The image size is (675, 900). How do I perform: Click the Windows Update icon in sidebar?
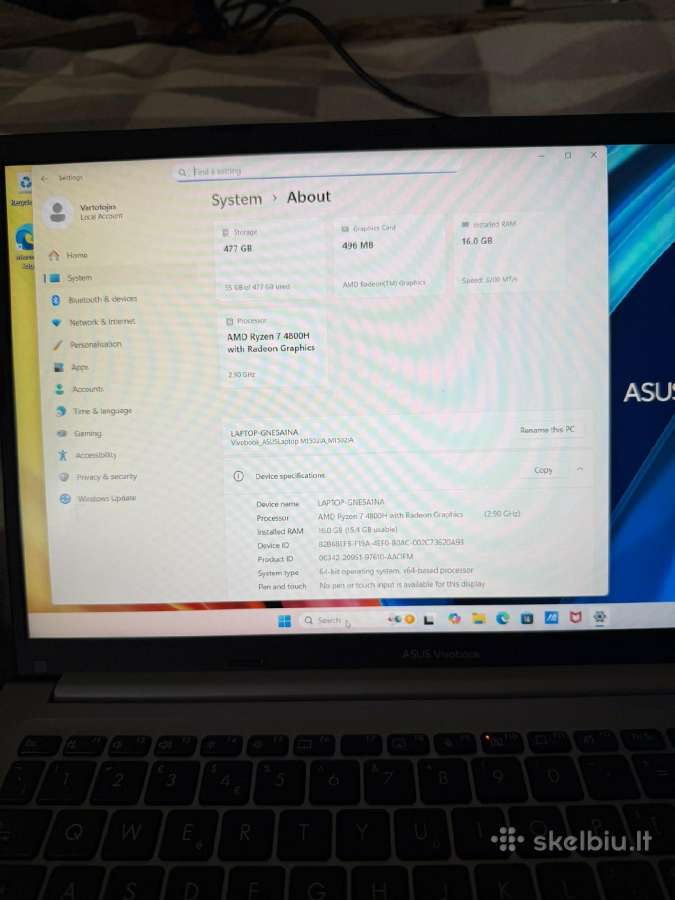click(65, 499)
